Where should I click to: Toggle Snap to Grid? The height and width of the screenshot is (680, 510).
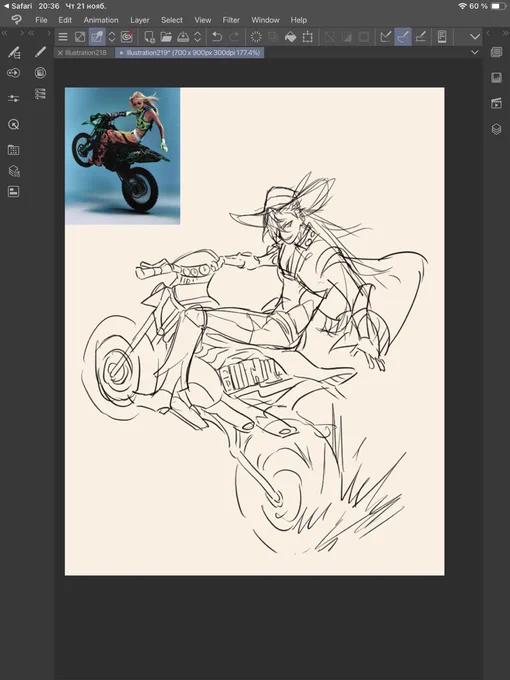coord(420,37)
